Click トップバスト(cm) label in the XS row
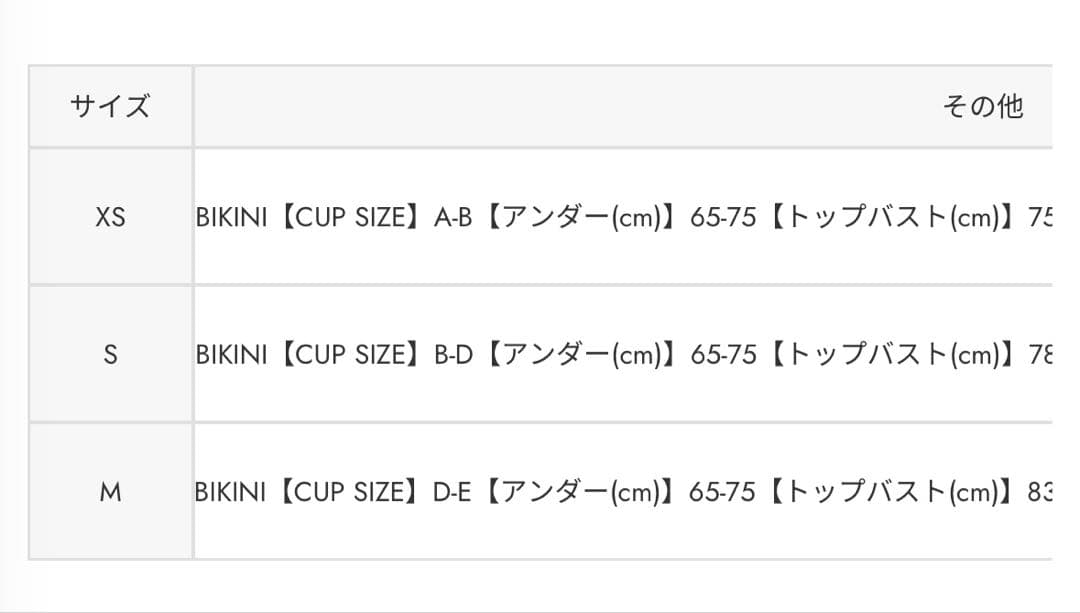Image resolution: width=1080 pixels, height=613 pixels. (892, 216)
